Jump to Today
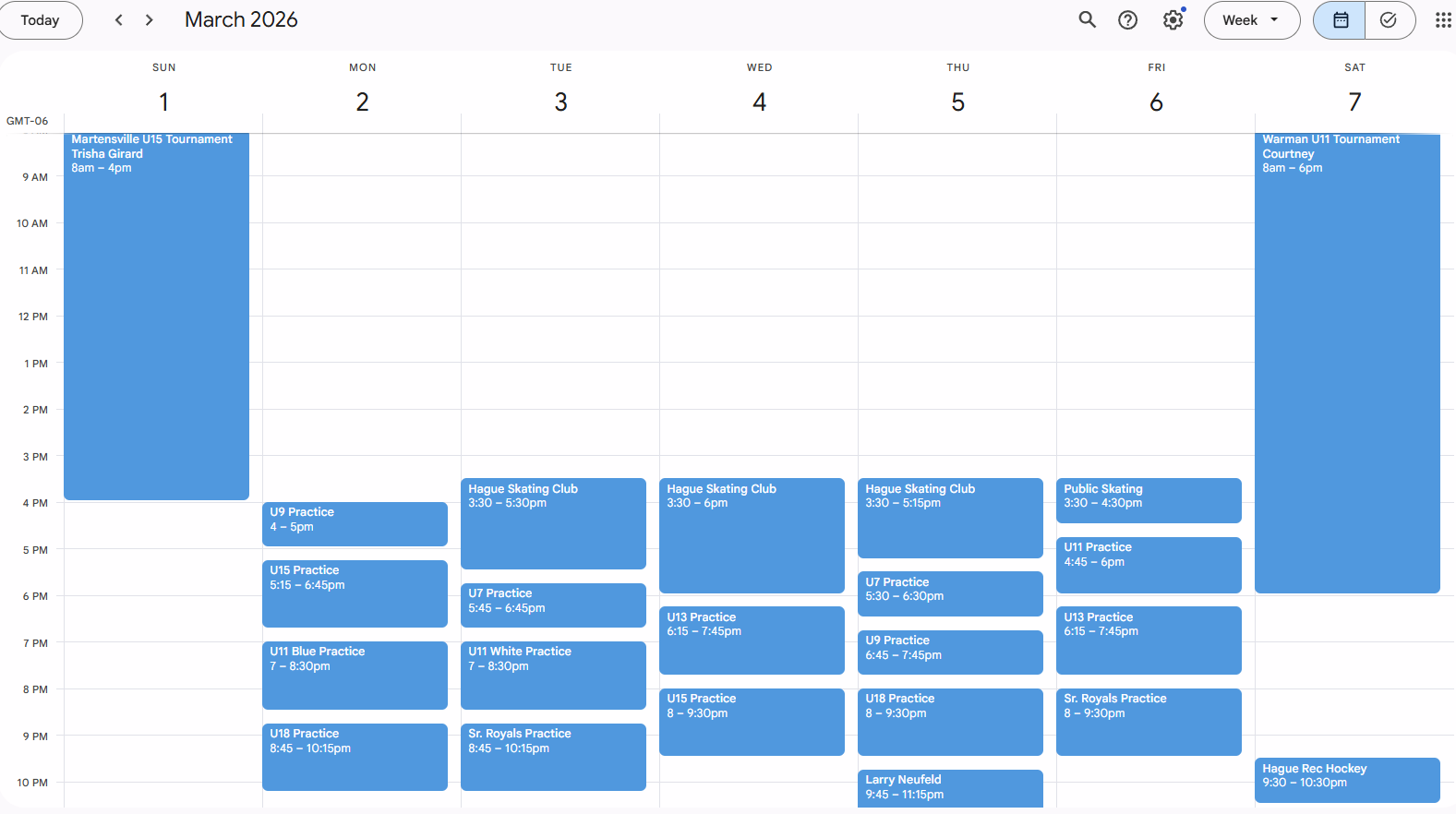1456x814 pixels. [41, 20]
